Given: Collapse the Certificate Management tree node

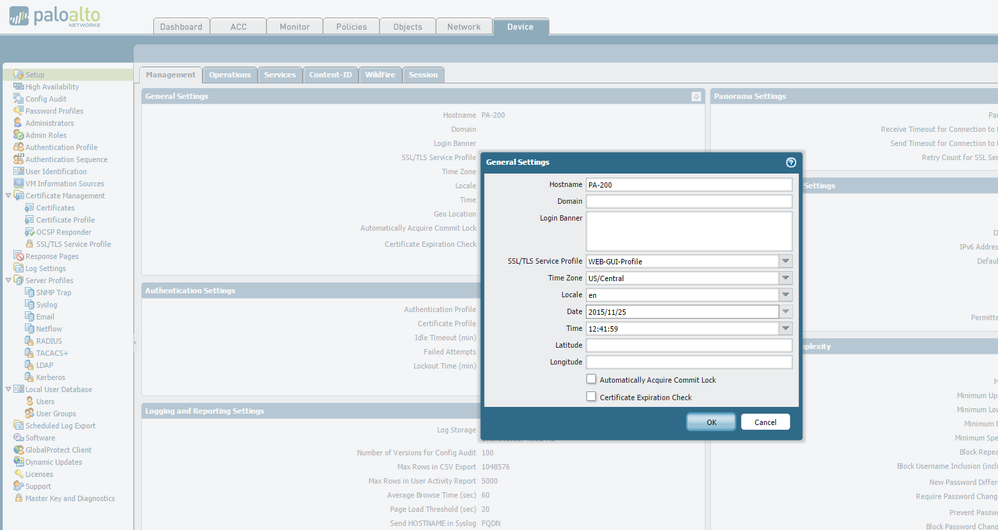Looking at the screenshot, I should [x=8, y=196].
